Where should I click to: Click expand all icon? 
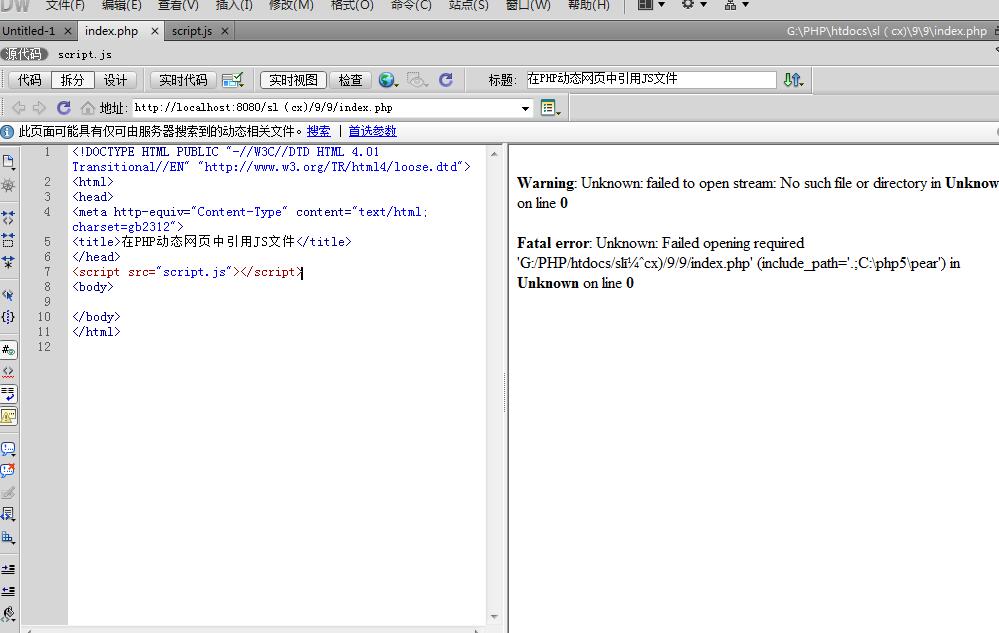(8, 262)
